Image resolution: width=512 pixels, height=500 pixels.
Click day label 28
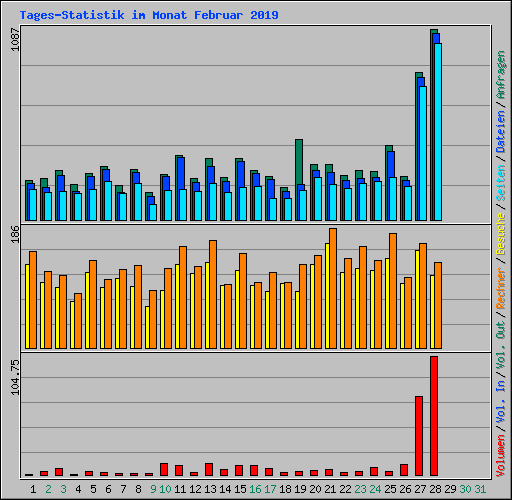pos(435,489)
